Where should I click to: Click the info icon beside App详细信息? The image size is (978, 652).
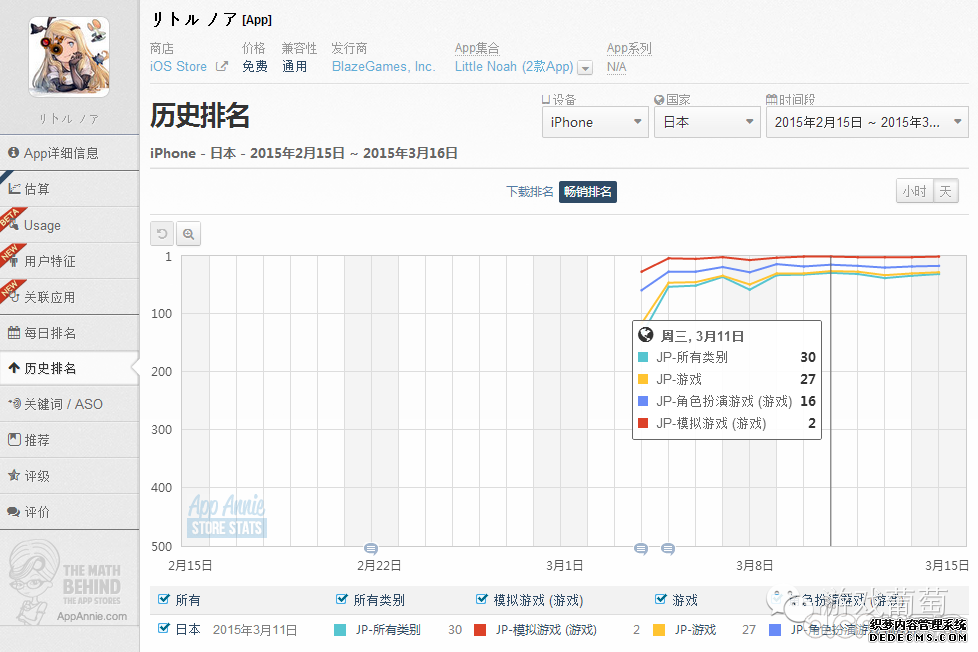(13, 152)
